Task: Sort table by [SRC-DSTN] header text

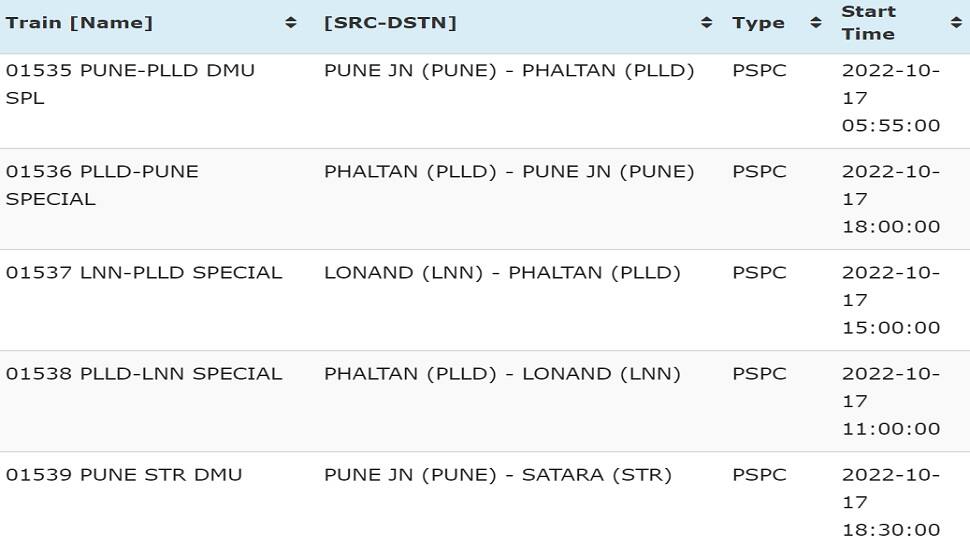Action: [390, 23]
